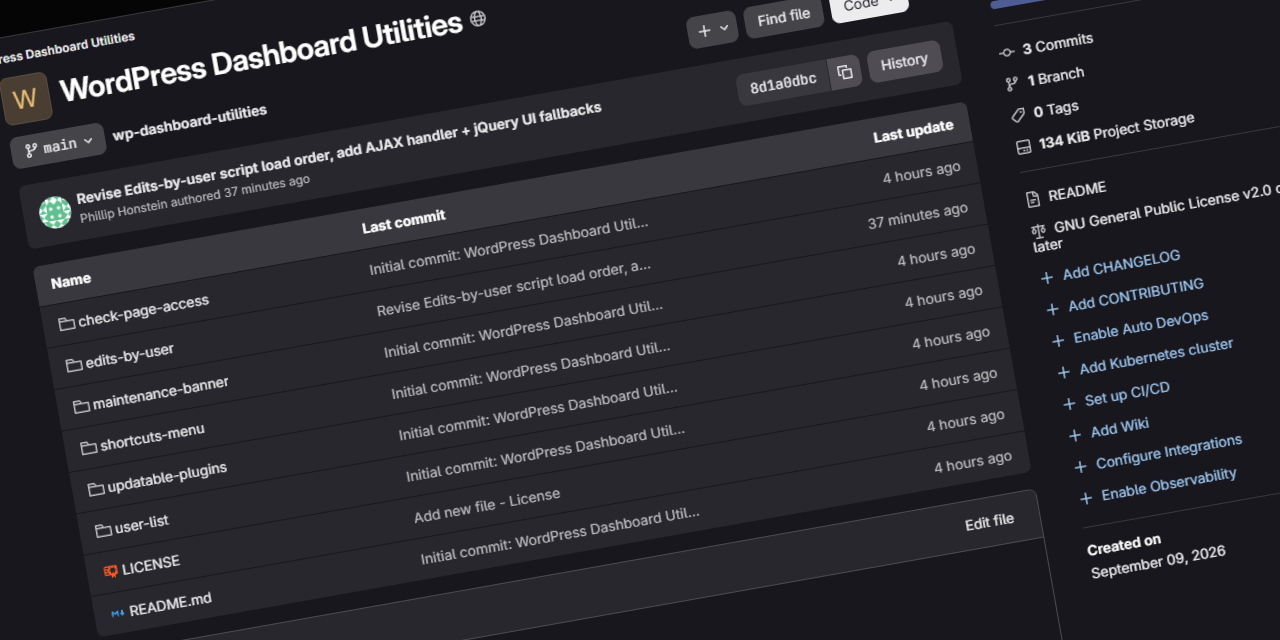Click '37 minutes ago' in edits-by-user row
Image resolution: width=1280 pixels, height=640 pixels.
tap(918, 215)
